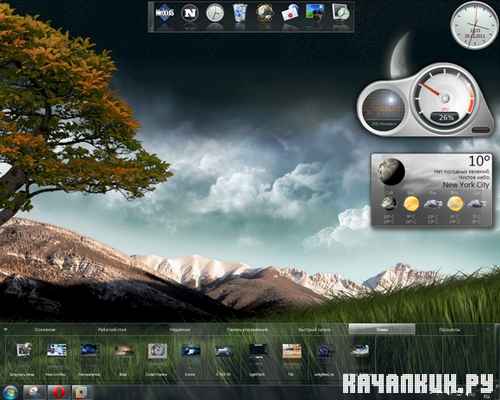Click the large moon icon in the weather gadget
The width and height of the screenshot is (500, 400).
tap(391, 172)
